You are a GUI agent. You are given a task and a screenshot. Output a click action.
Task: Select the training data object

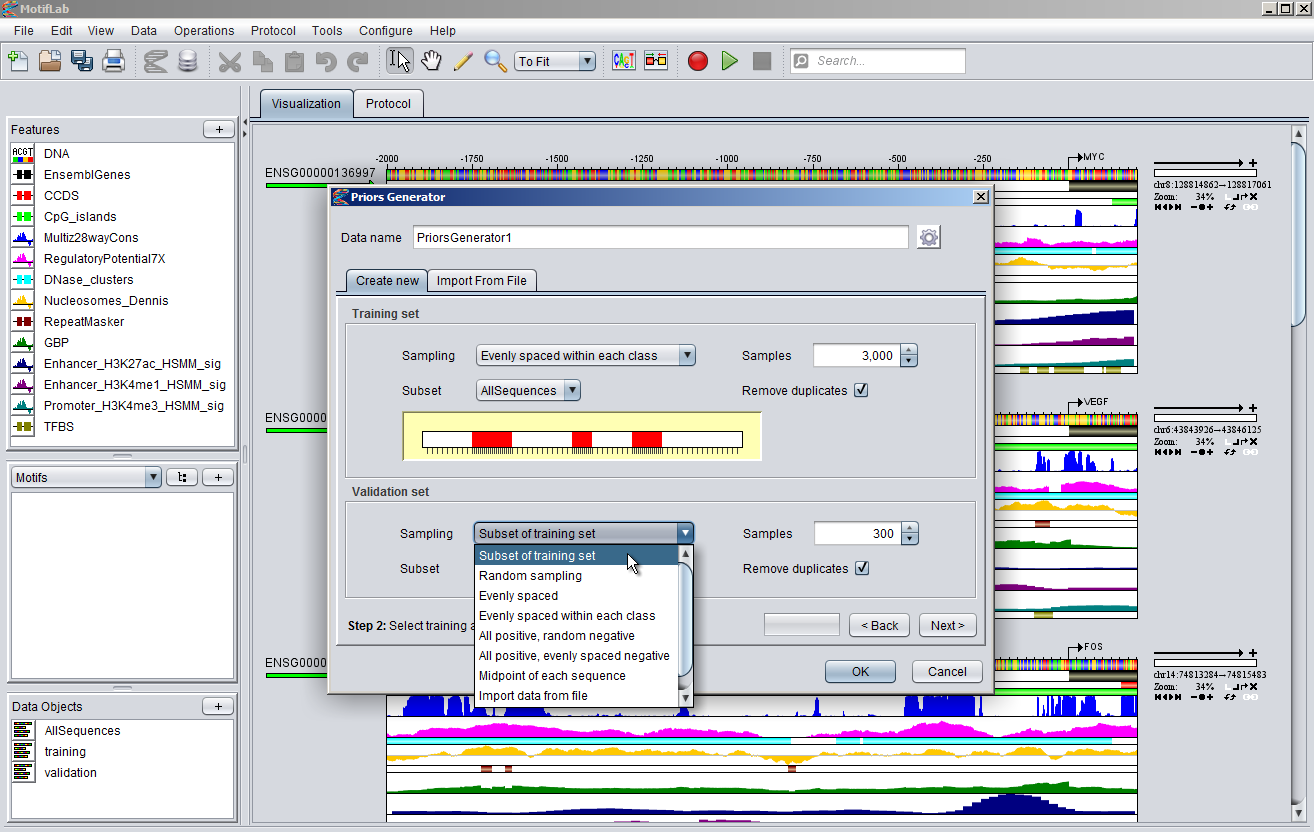click(65, 752)
